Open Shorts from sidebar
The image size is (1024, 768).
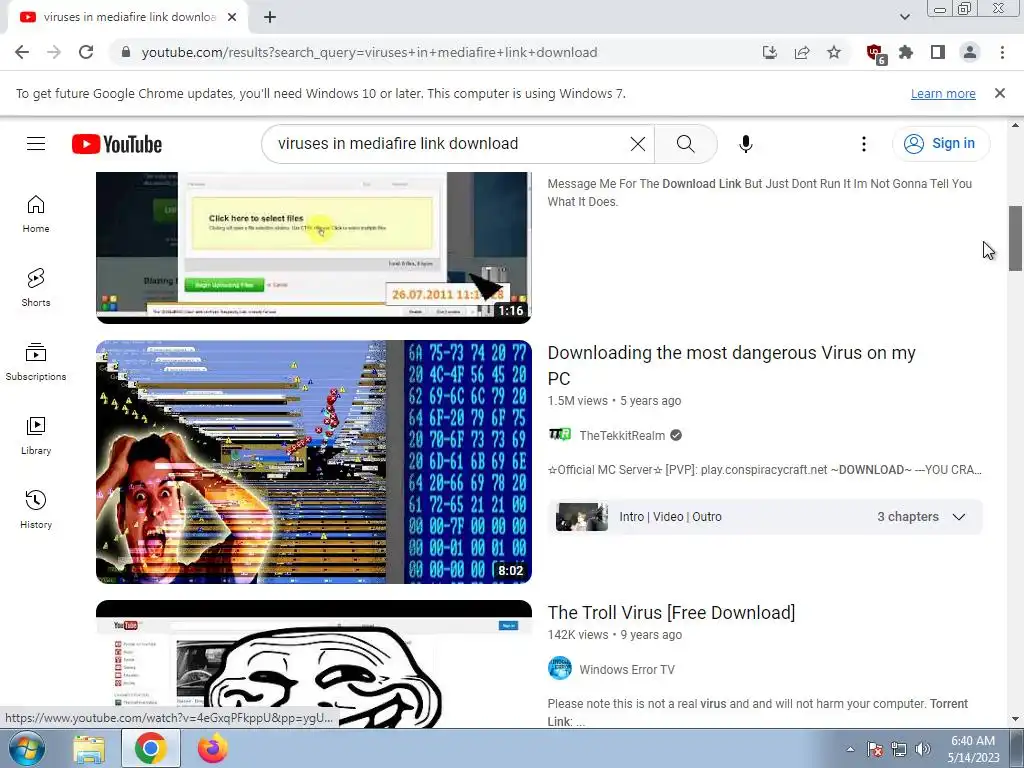click(36, 288)
